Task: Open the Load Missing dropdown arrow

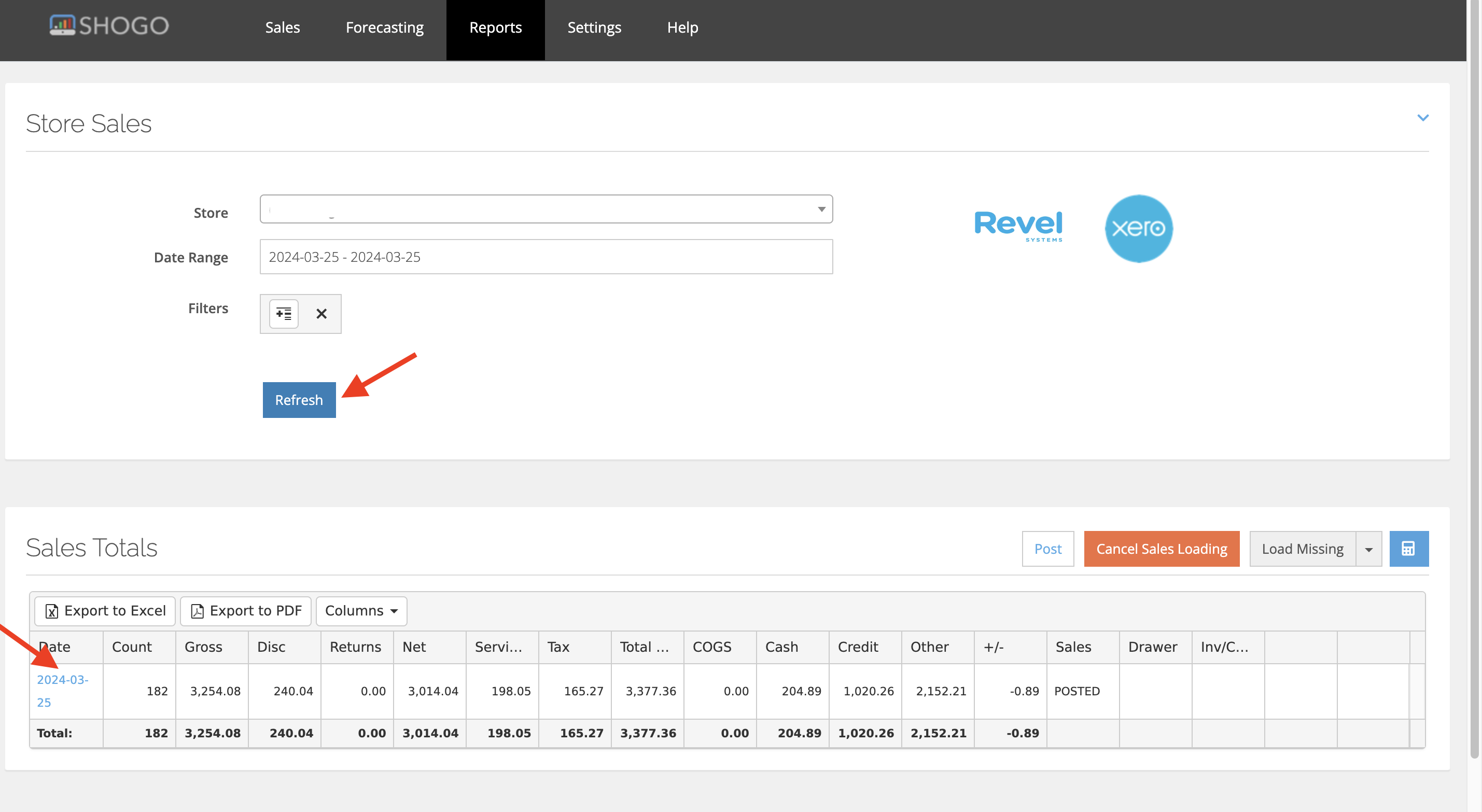Action: point(1368,549)
